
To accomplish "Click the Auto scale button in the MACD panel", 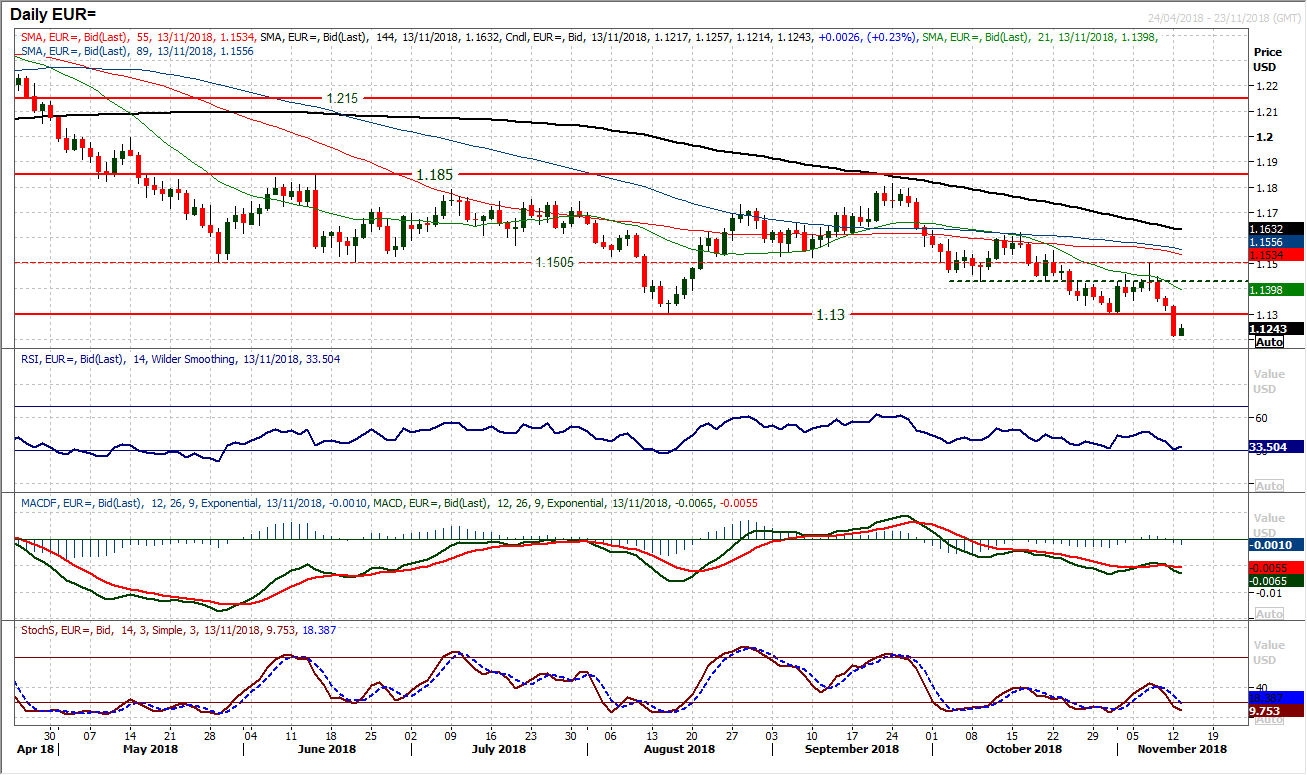I will [1268, 614].
